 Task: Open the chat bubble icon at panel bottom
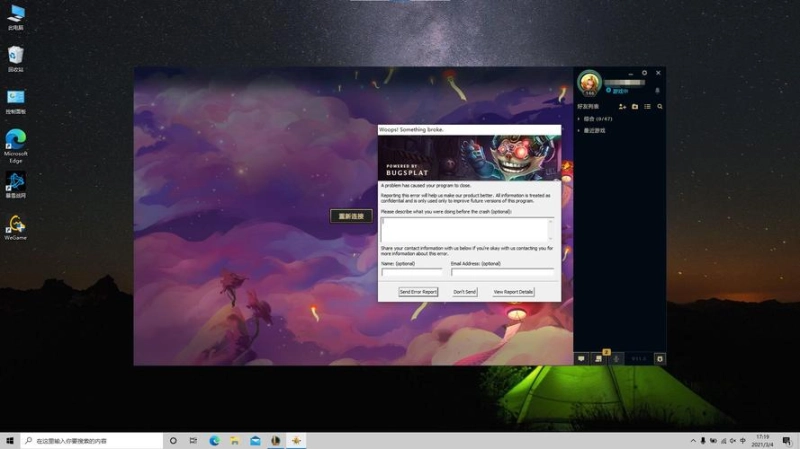581,359
